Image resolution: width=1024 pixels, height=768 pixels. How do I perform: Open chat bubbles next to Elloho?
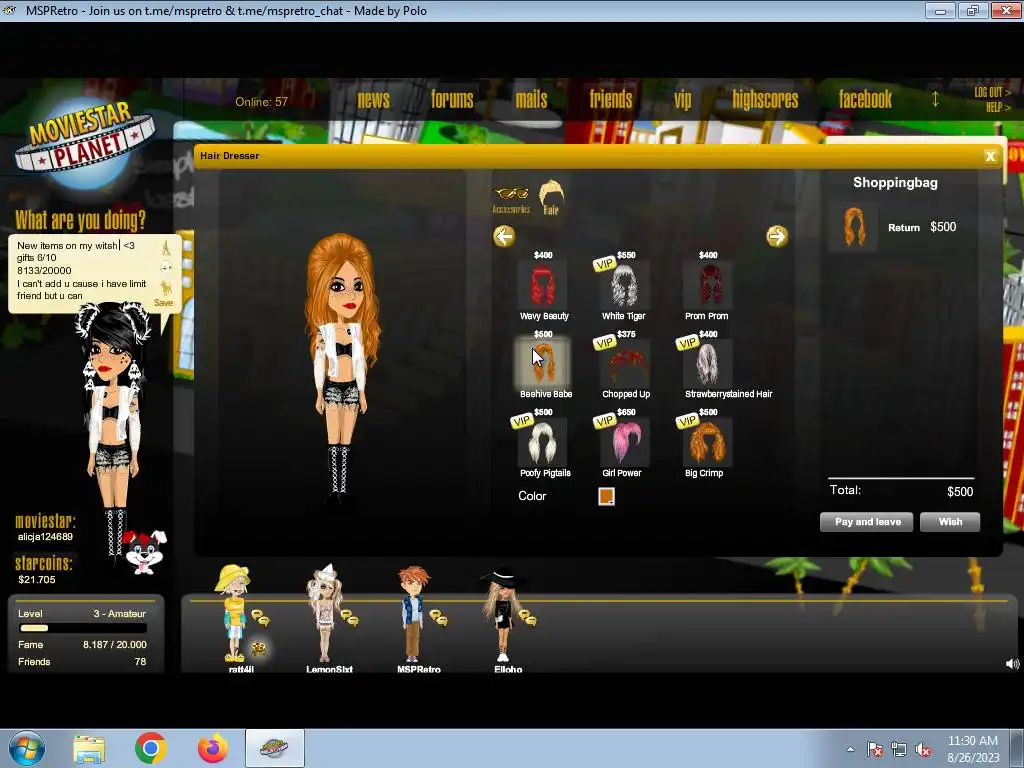527,618
